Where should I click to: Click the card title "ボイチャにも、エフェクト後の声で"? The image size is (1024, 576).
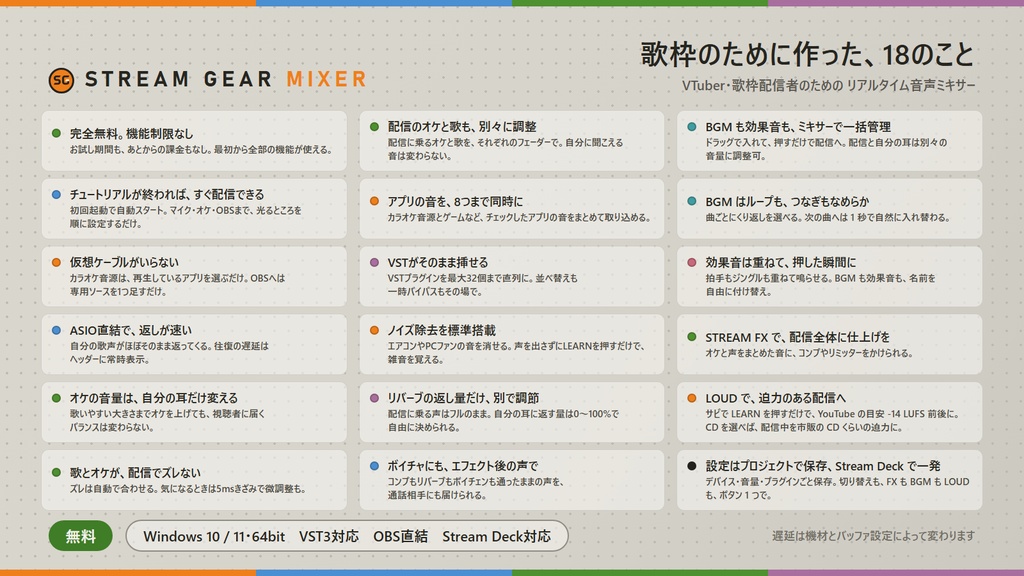point(463,466)
